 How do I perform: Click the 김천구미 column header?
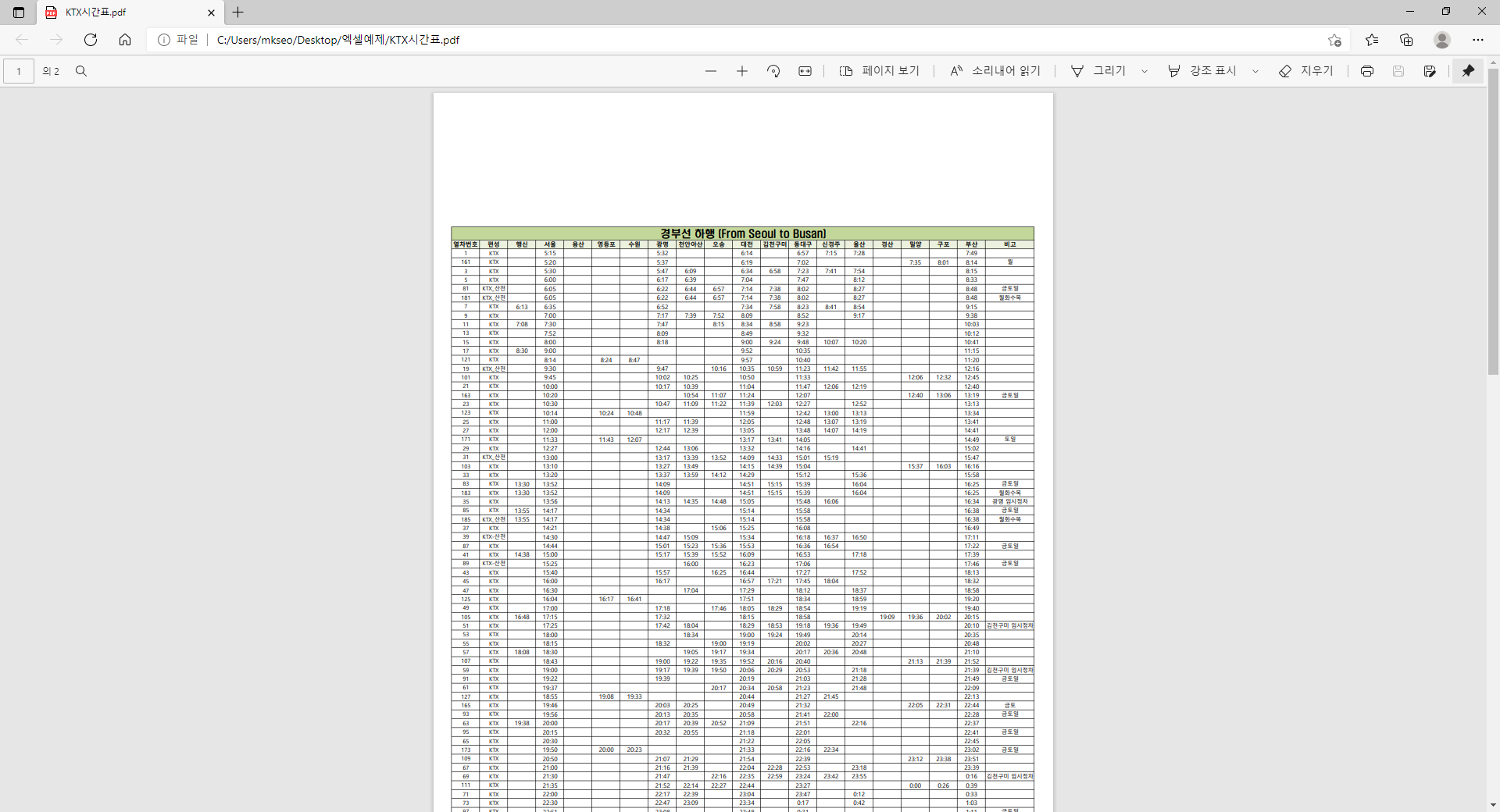click(775, 244)
